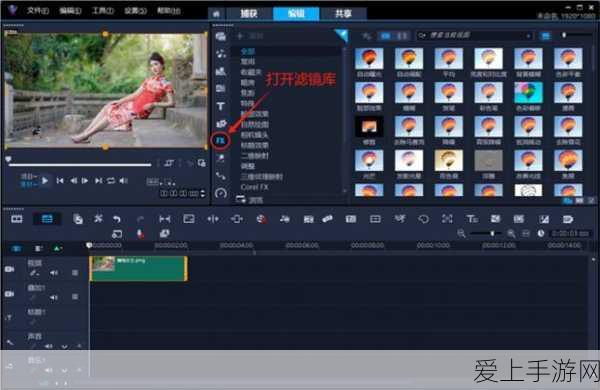Viewport: 600px width, 390px height.
Task: Open the 文件 (File) menu
Action: [x=38, y=11]
